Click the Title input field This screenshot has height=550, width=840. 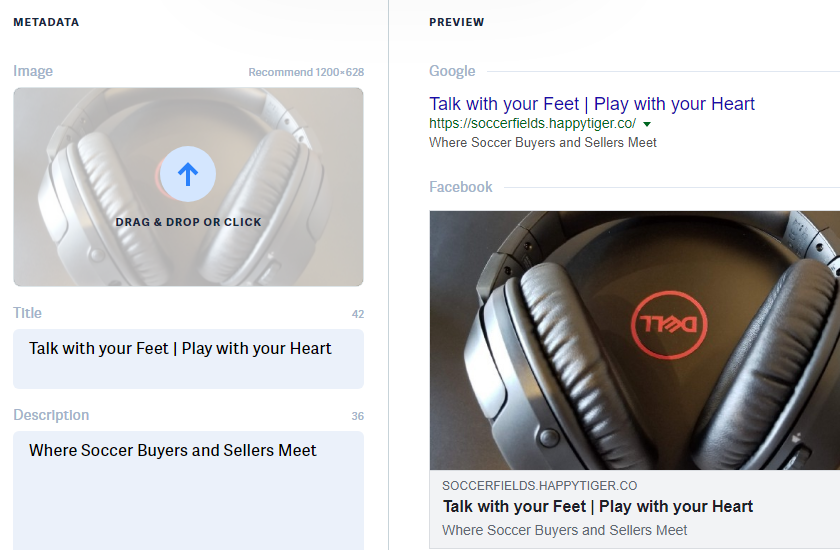point(188,358)
